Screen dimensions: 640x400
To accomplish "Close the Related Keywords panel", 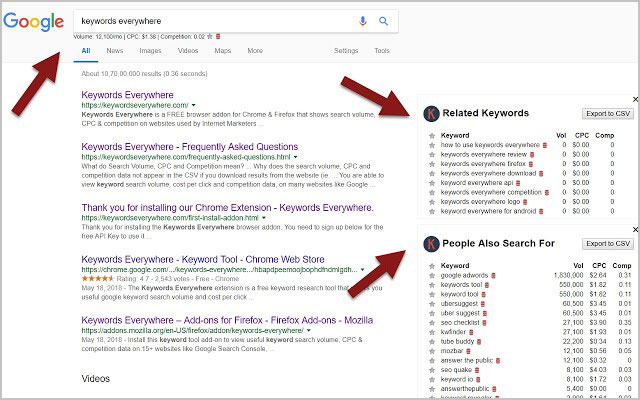I will pyautogui.click(x=635, y=99).
